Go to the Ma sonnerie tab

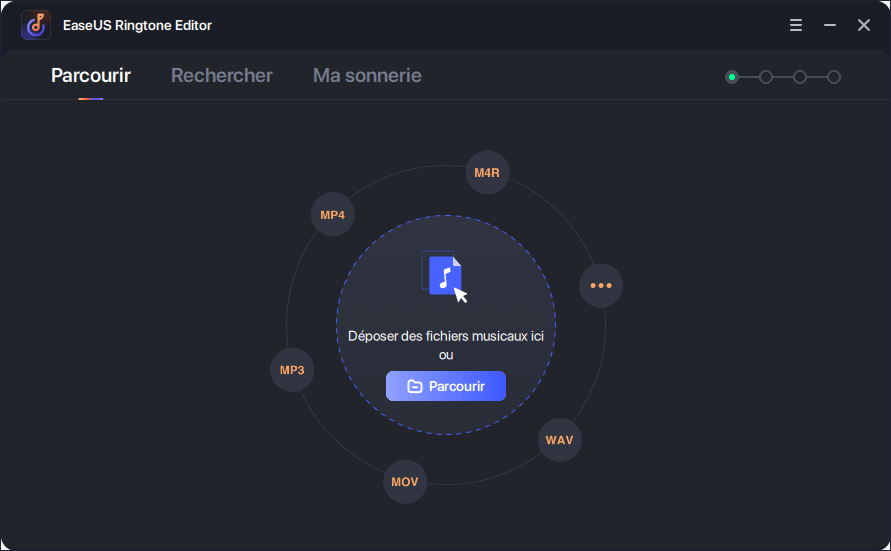coord(367,76)
